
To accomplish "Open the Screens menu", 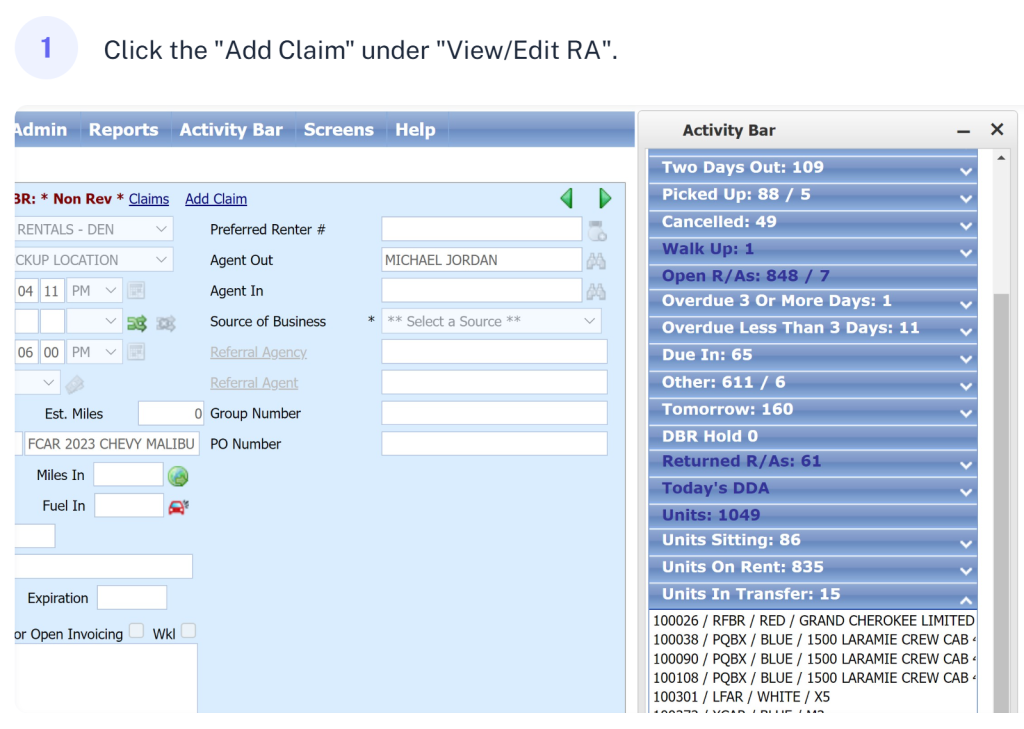I will (x=338, y=130).
